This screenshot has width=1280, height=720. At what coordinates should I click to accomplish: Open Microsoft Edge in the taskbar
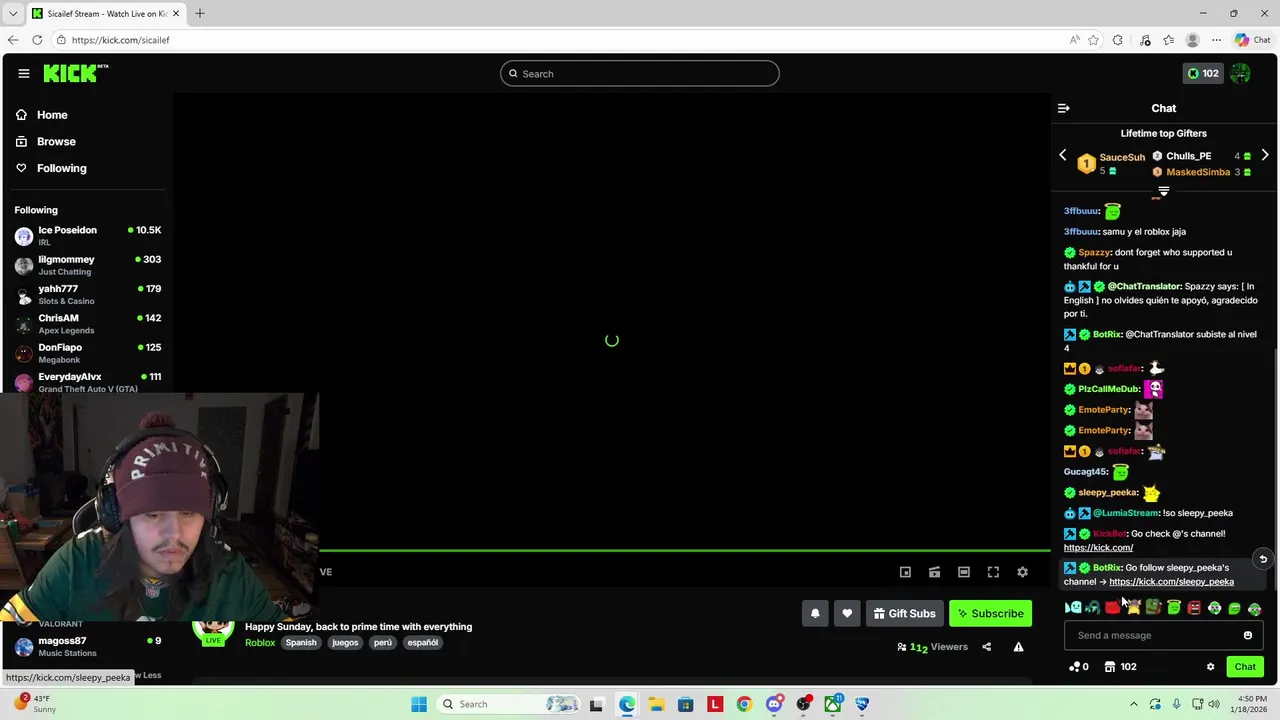pos(626,704)
